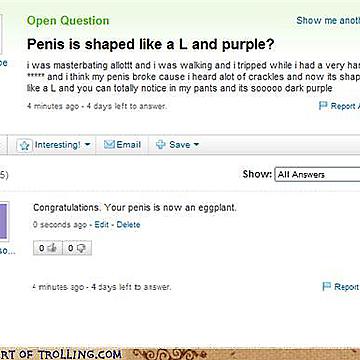Open the Show All Answers combo box
This screenshot has width=360, height=360.
point(317,175)
